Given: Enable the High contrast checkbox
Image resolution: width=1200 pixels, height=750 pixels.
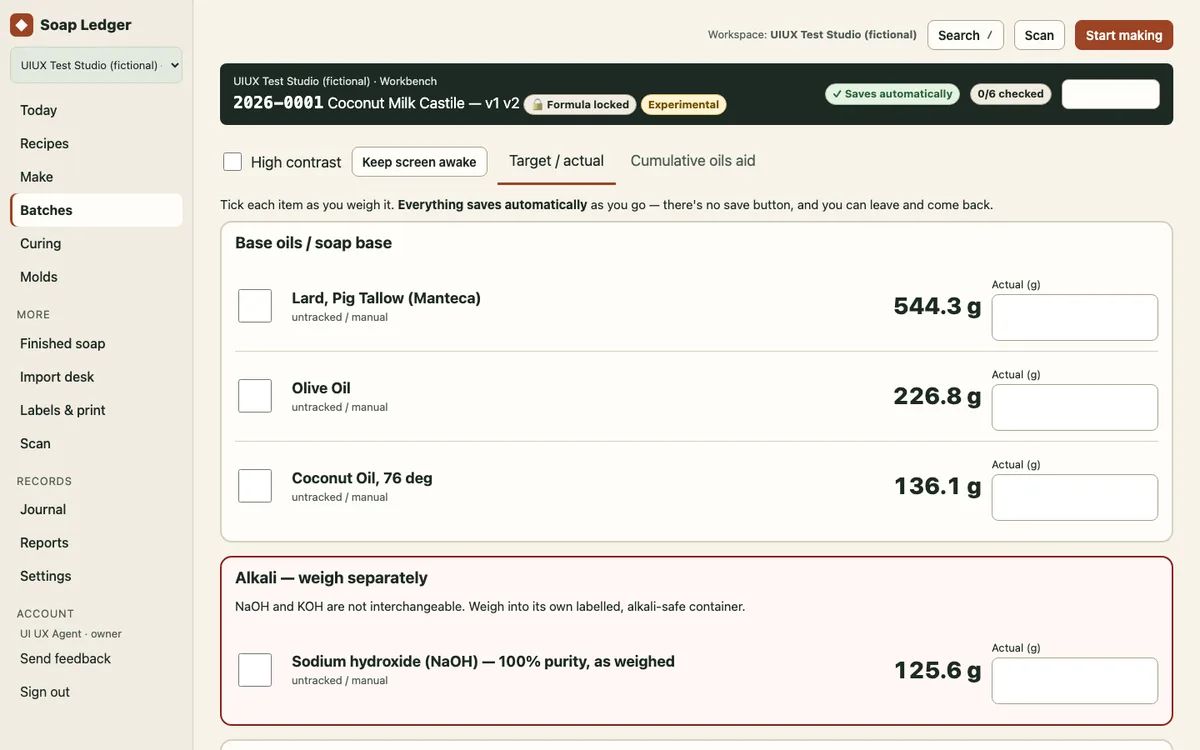Looking at the screenshot, I should click(232, 162).
